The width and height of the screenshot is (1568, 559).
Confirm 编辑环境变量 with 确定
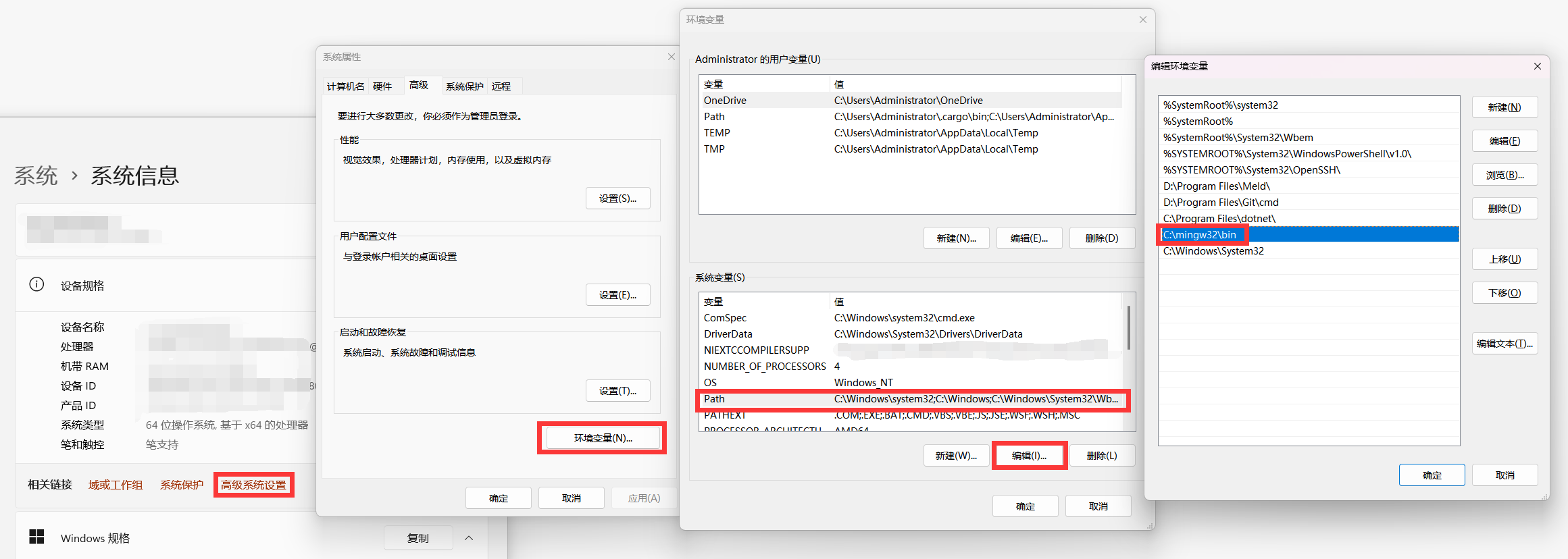(x=1432, y=475)
